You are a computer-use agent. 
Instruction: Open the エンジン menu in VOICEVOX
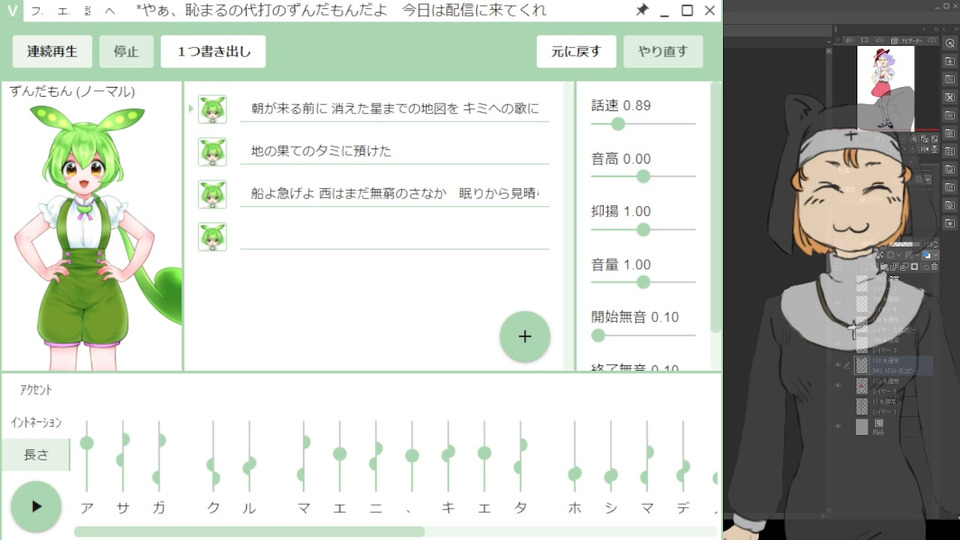(63, 11)
